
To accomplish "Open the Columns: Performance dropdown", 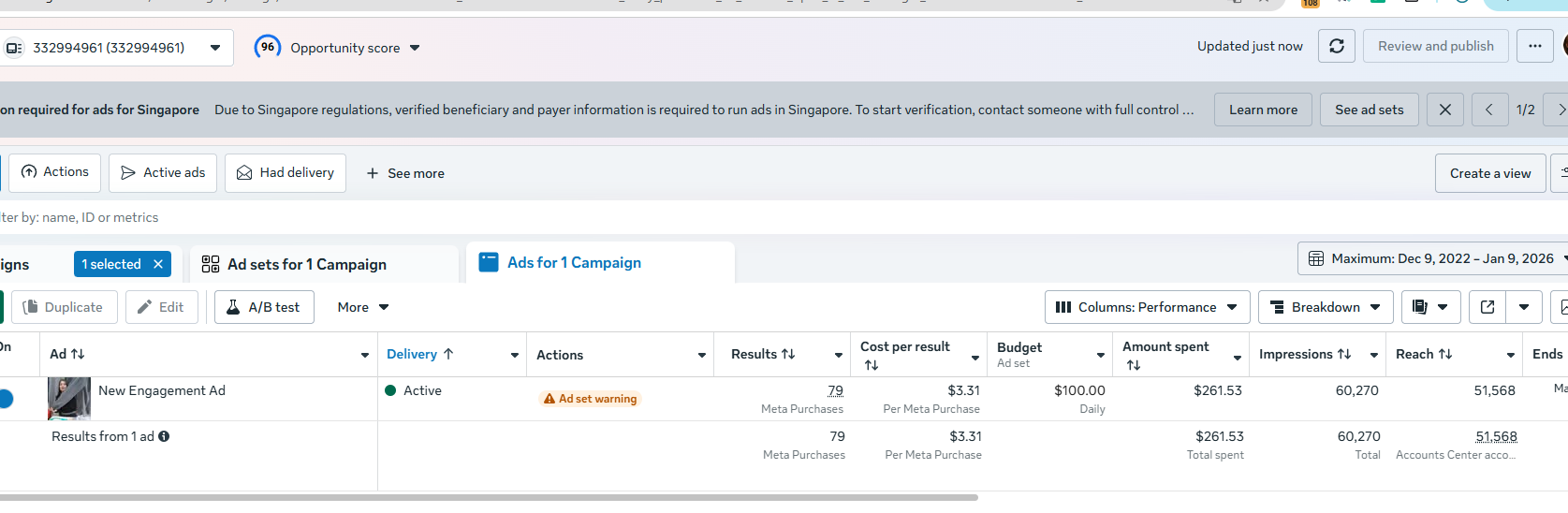I will pyautogui.click(x=1147, y=307).
